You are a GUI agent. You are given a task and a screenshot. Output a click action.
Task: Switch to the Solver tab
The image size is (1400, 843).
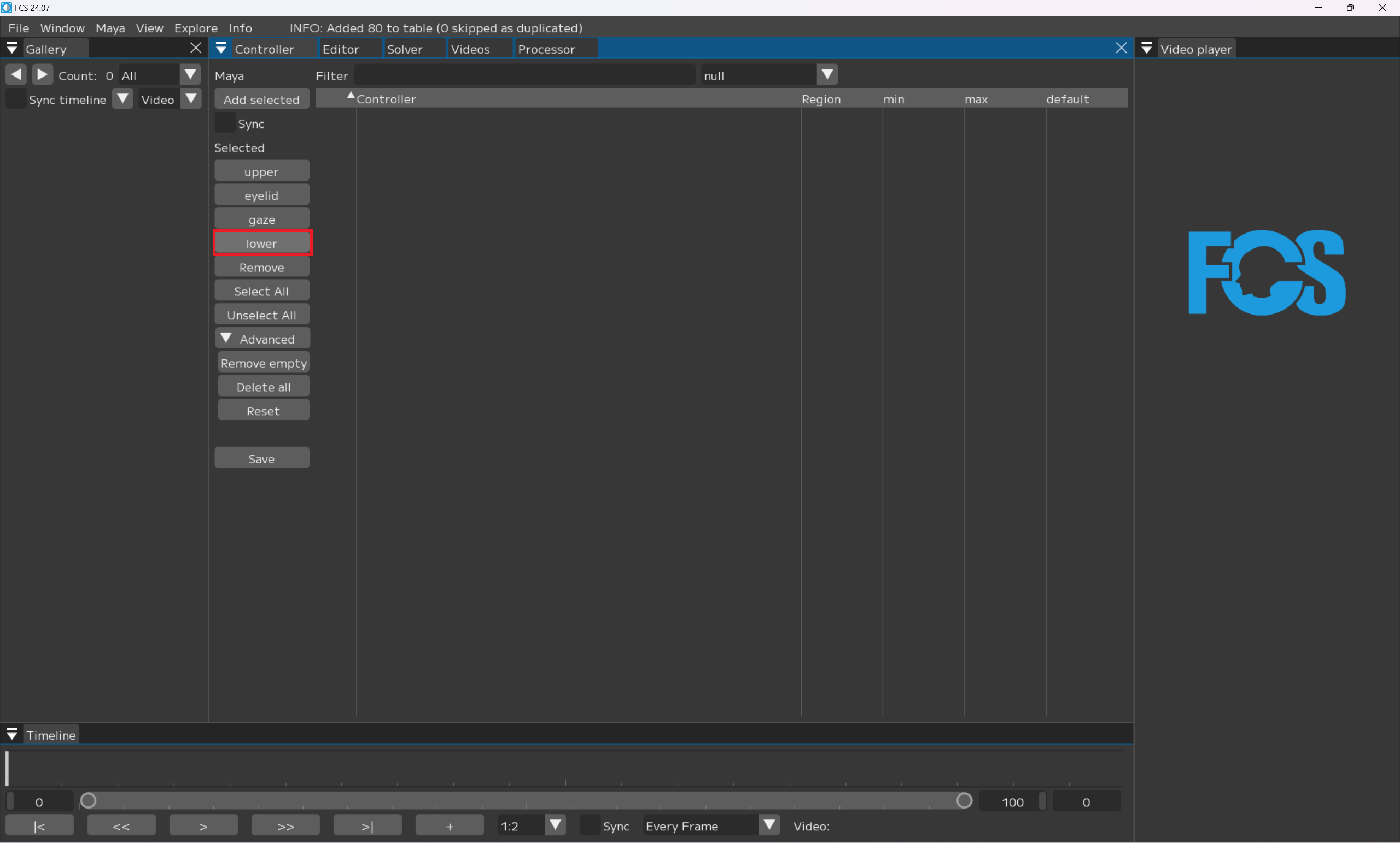tap(404, 49)
